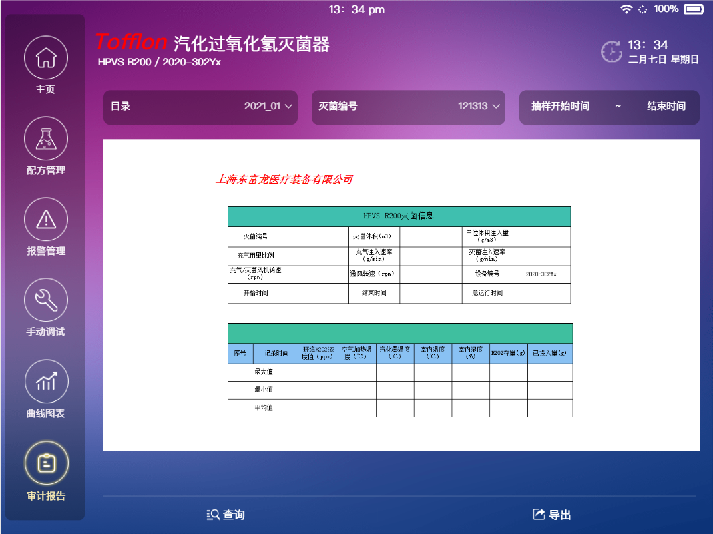Screen dimensions: 713x534
Task: Click the magnifier icon next to 查询
Action: tap(212, 514)
